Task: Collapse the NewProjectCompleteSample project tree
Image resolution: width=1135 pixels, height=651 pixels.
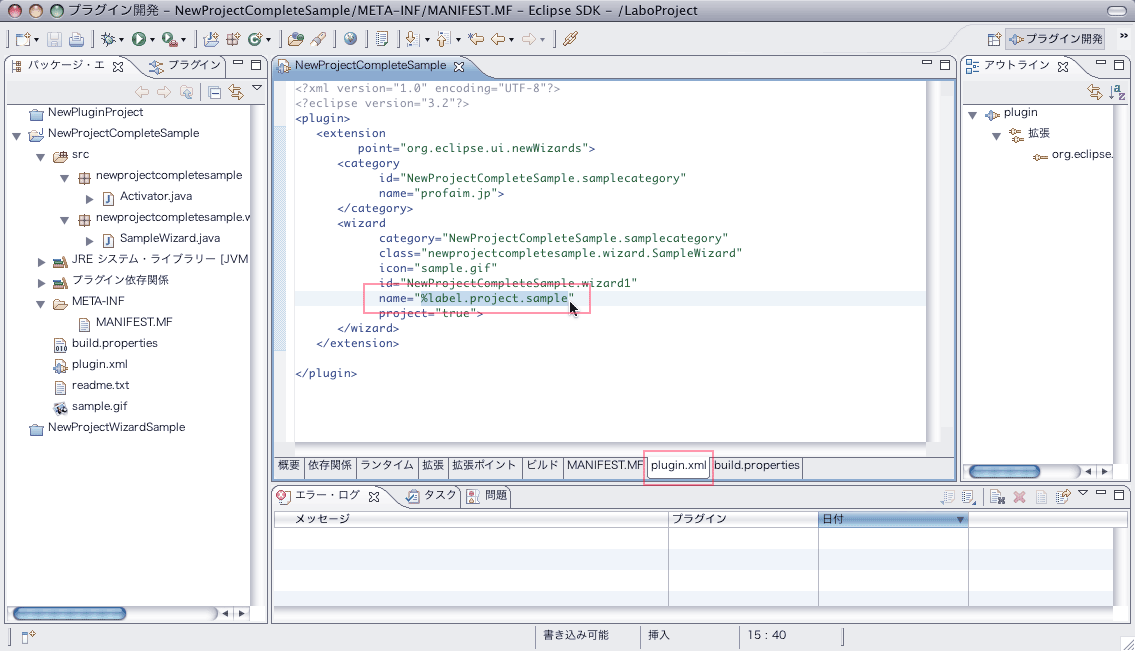Action: [17, 134]
